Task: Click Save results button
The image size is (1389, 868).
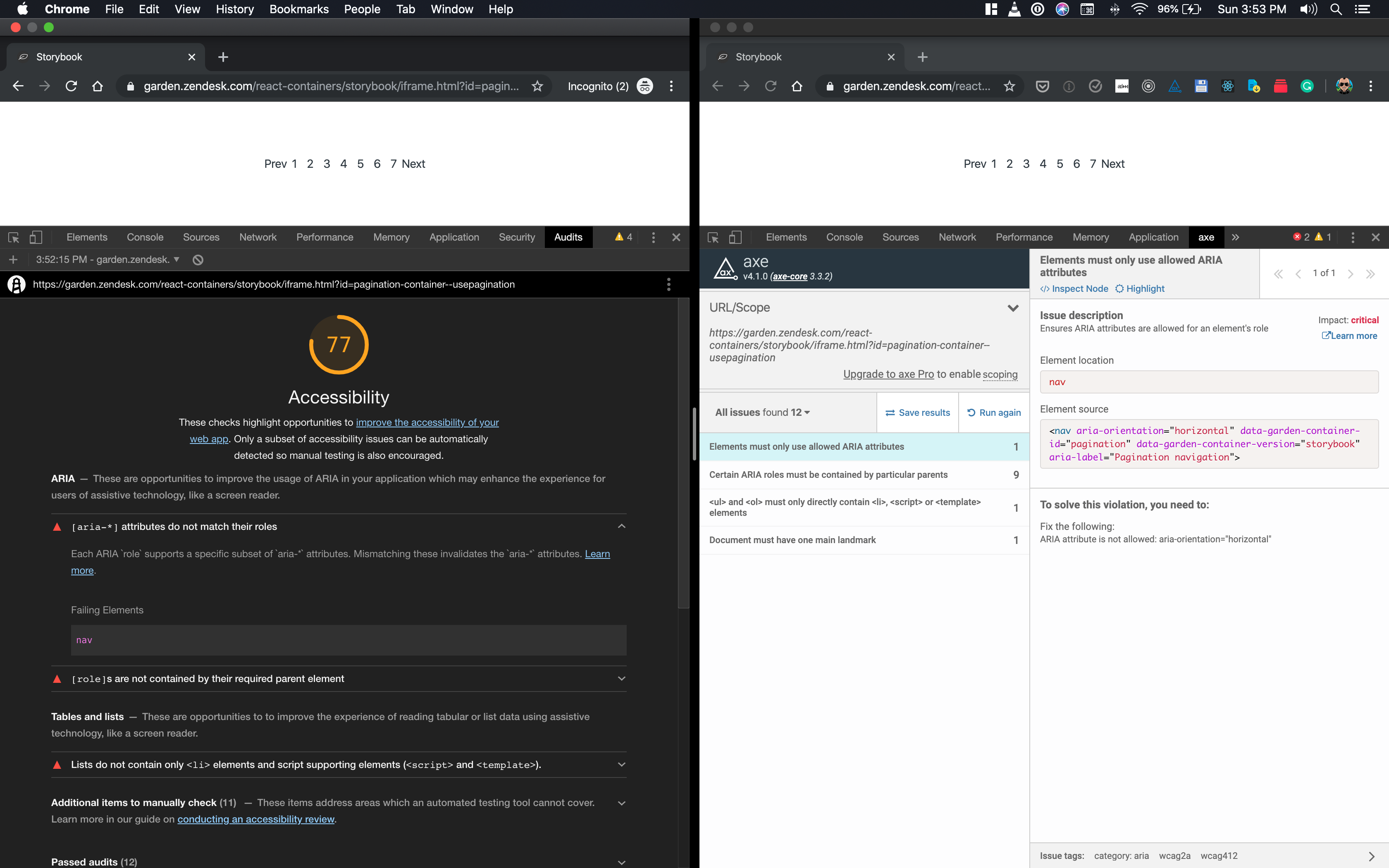Action: click(918, 412)
